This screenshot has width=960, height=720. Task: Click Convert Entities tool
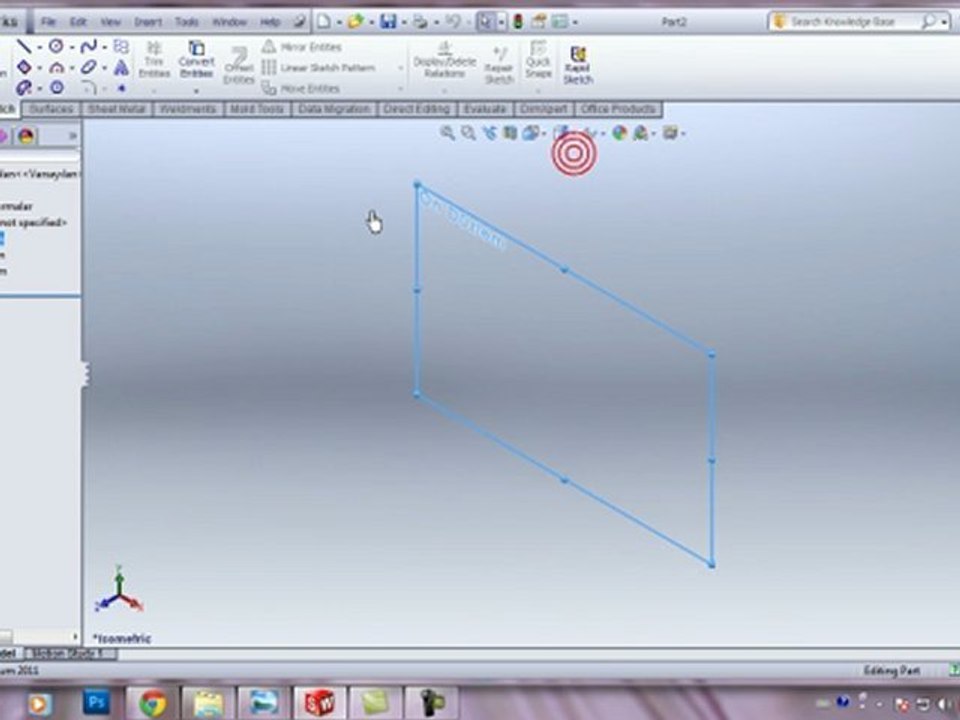point(196,61)
